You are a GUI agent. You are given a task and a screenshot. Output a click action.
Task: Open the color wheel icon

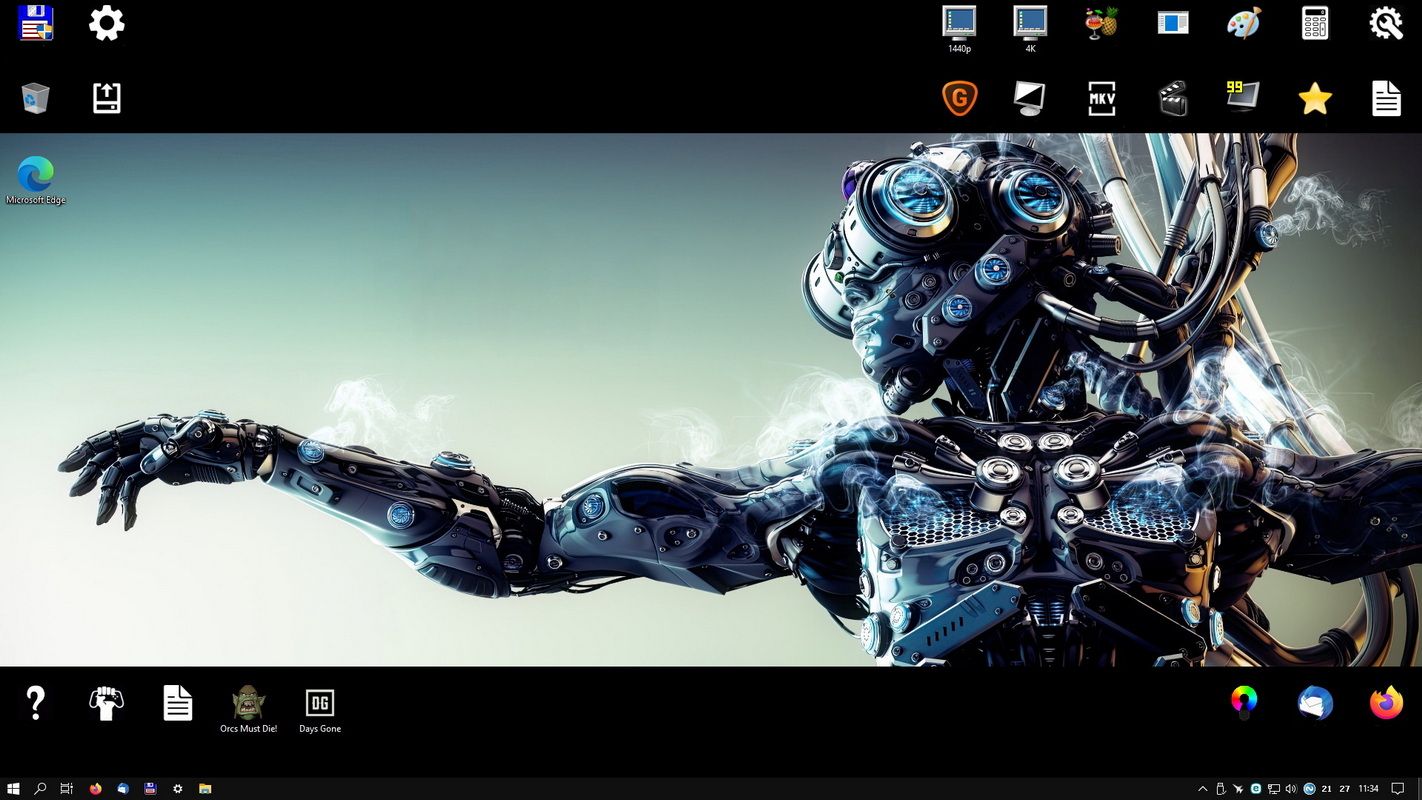pyautogui.click(x=1244, y=702)
